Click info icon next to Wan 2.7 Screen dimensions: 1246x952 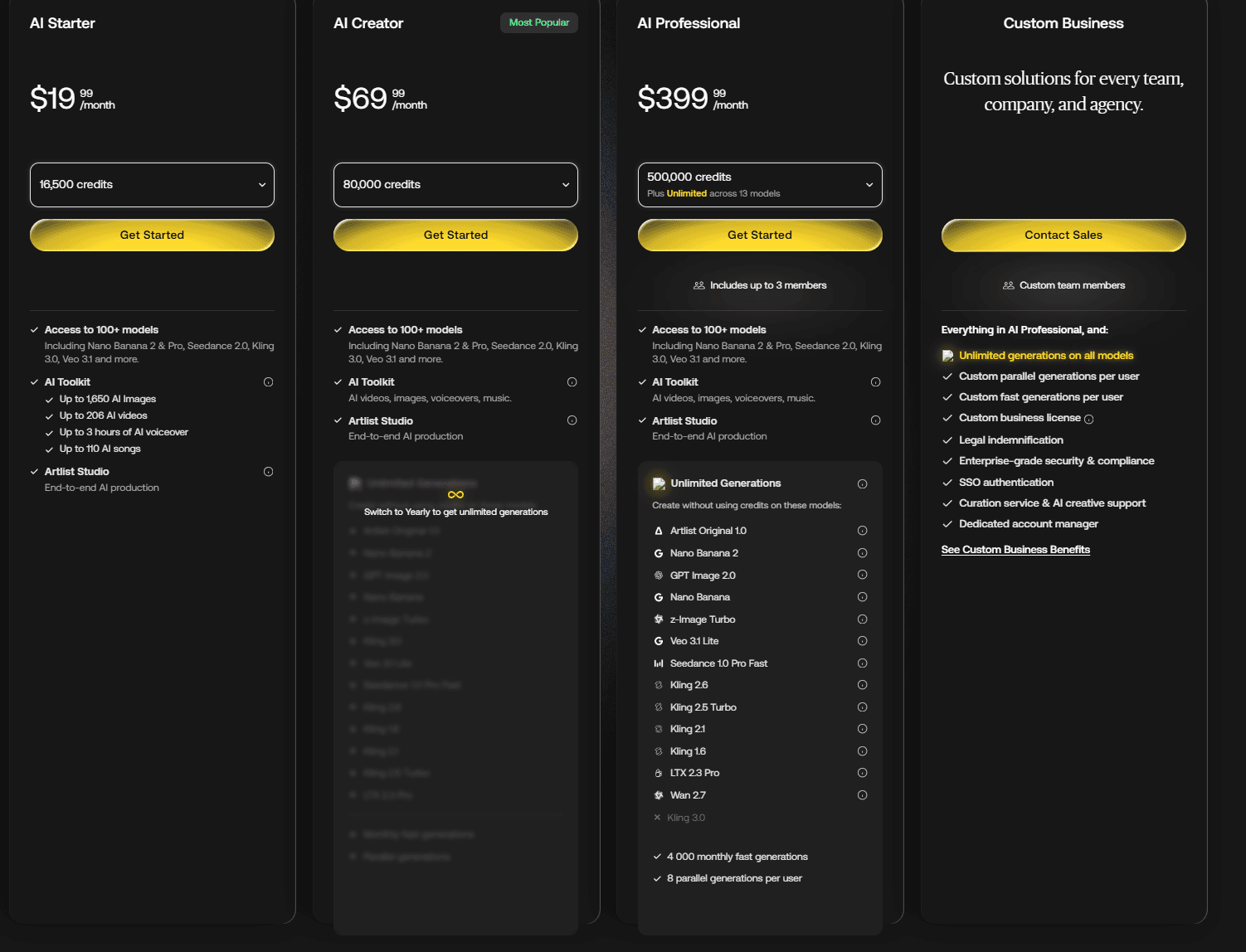pyautogui.click(x=862, y=795)
